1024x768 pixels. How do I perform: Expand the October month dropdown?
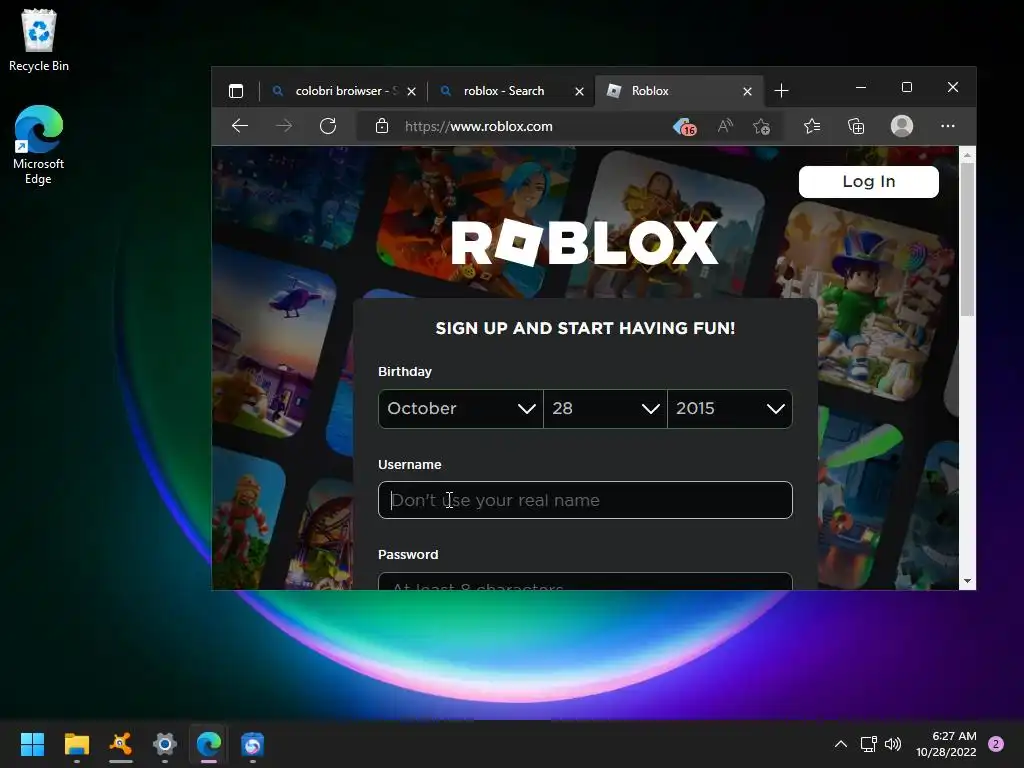460,409
